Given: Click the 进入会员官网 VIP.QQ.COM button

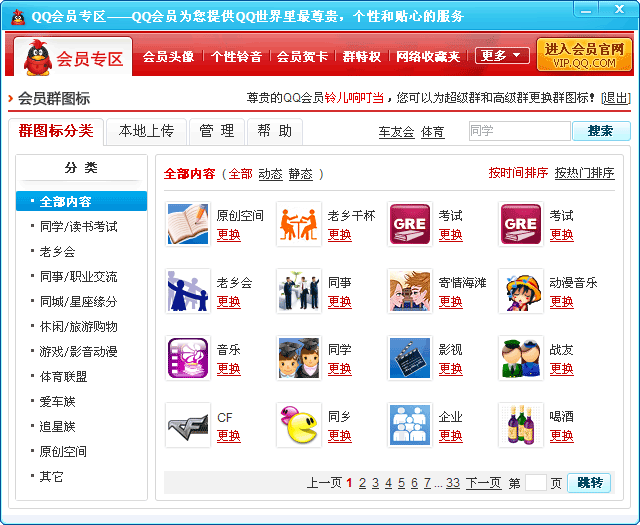Looking at the screenshot, I should pyautogui.click(x=584, y=55).
